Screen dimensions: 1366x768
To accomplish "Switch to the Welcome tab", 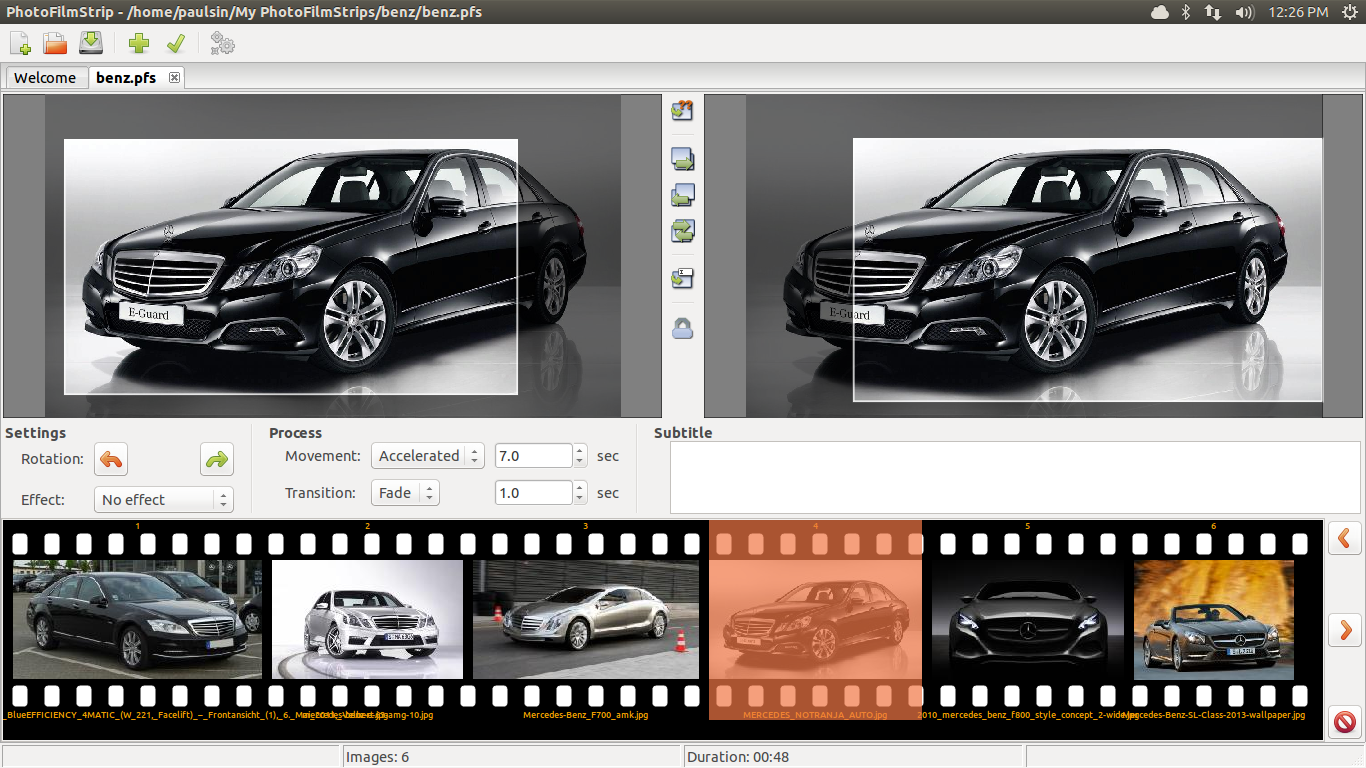I will (x=45, y=78).
